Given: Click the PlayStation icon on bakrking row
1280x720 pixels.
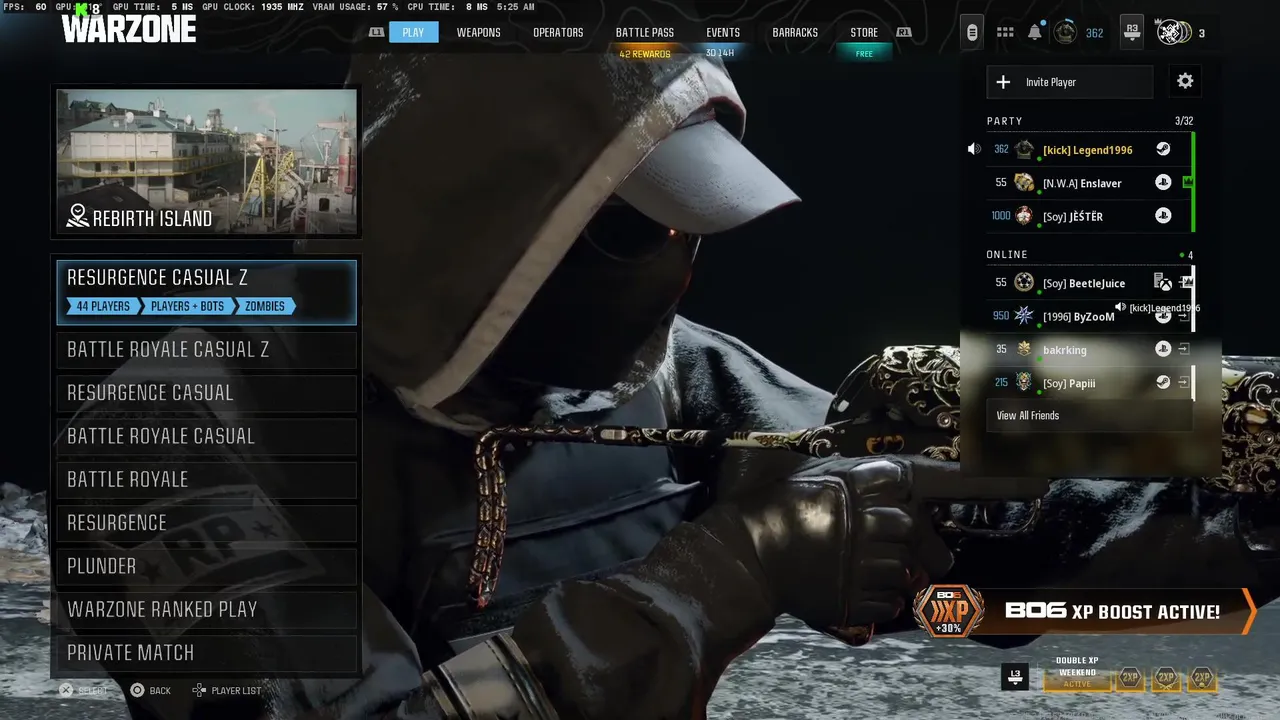Looking at the screenshot, I should [x=1163, y=350].
